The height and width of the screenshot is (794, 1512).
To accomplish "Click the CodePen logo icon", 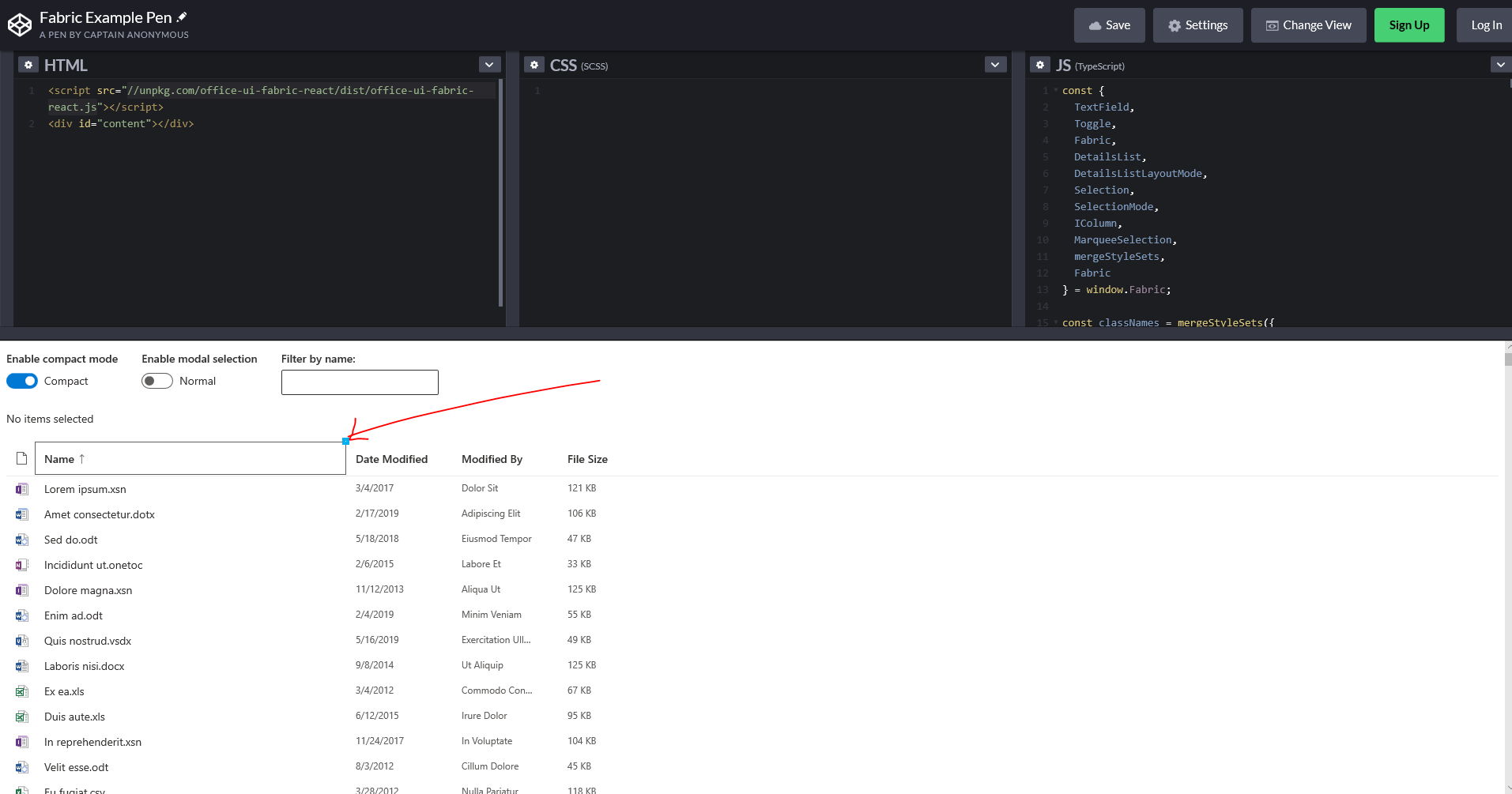I will (x=19, y=25).
